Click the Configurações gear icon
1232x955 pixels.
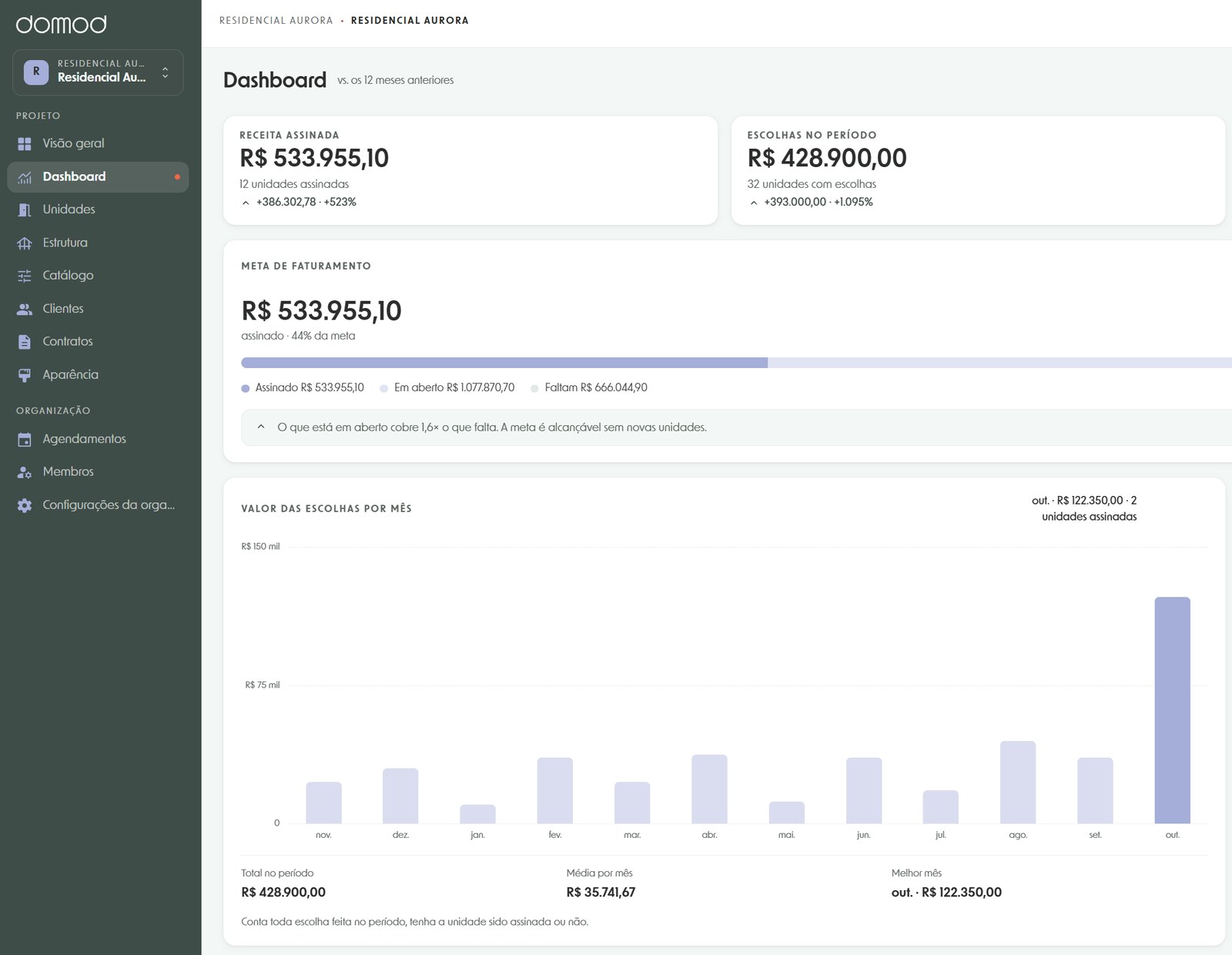pyautogui.click(x=25, y=505)
